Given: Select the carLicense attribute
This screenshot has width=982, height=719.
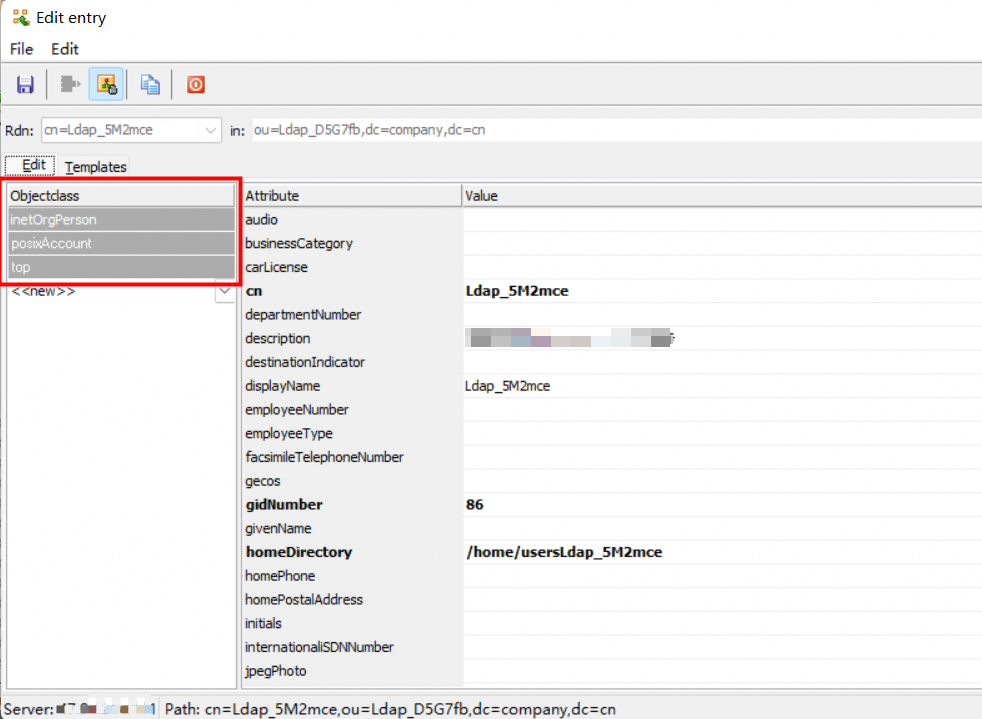Looking at the screenshot, I should 276,267.
